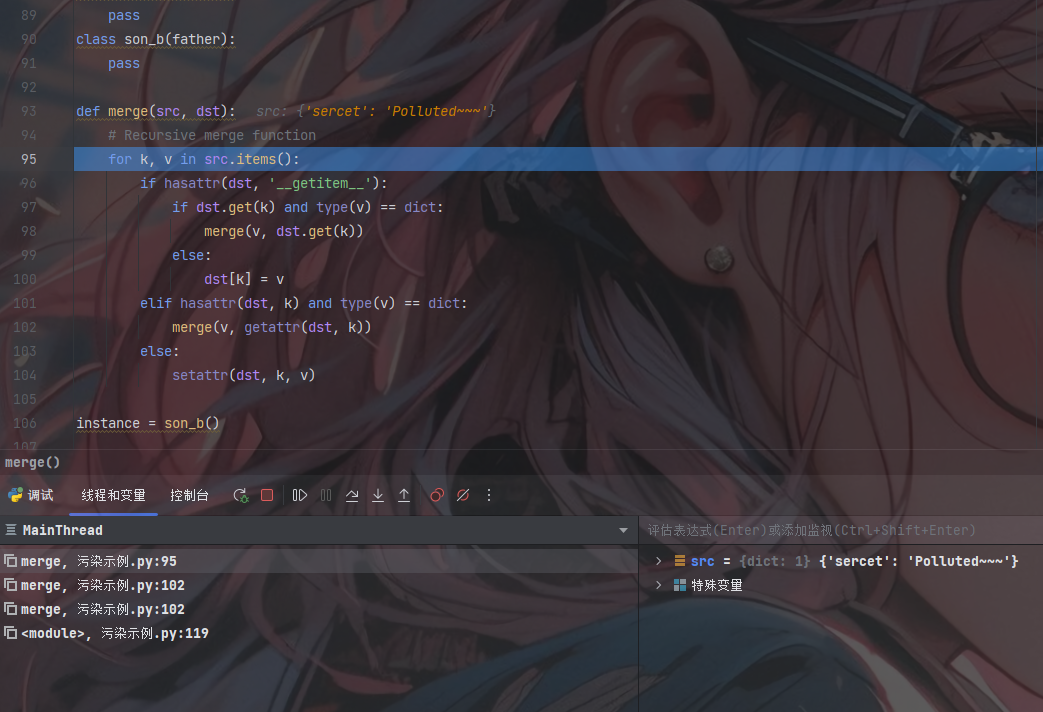Switch to the 线程和变量 tab
Screen dimensions: 1043x712
coord(113,494)
